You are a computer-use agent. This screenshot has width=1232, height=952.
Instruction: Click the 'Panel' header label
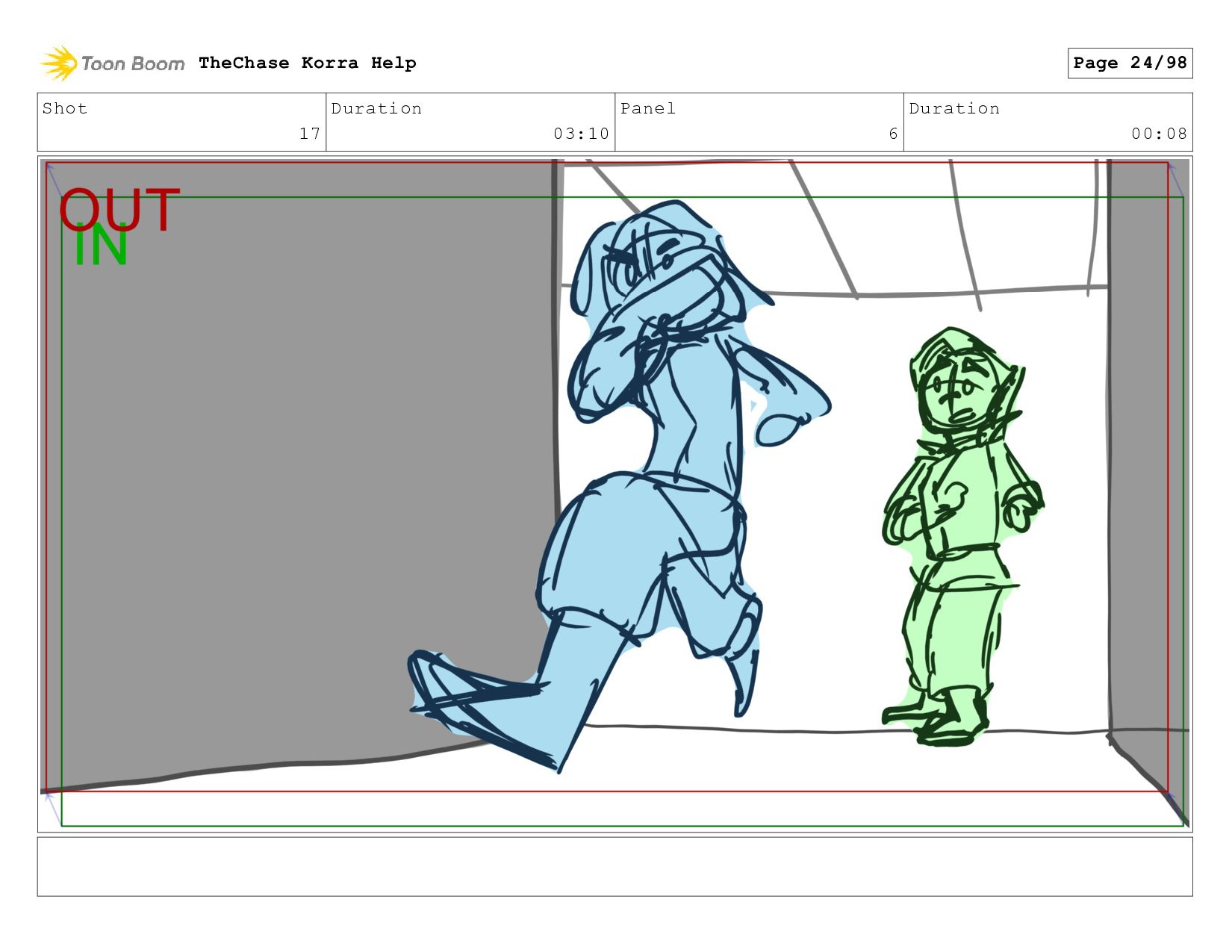[x=648, y=108]
